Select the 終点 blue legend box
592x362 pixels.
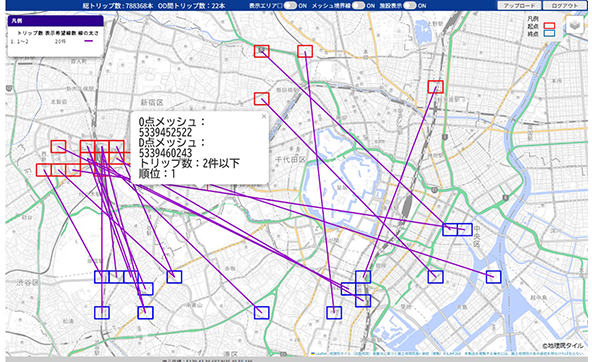coord(549,34)
